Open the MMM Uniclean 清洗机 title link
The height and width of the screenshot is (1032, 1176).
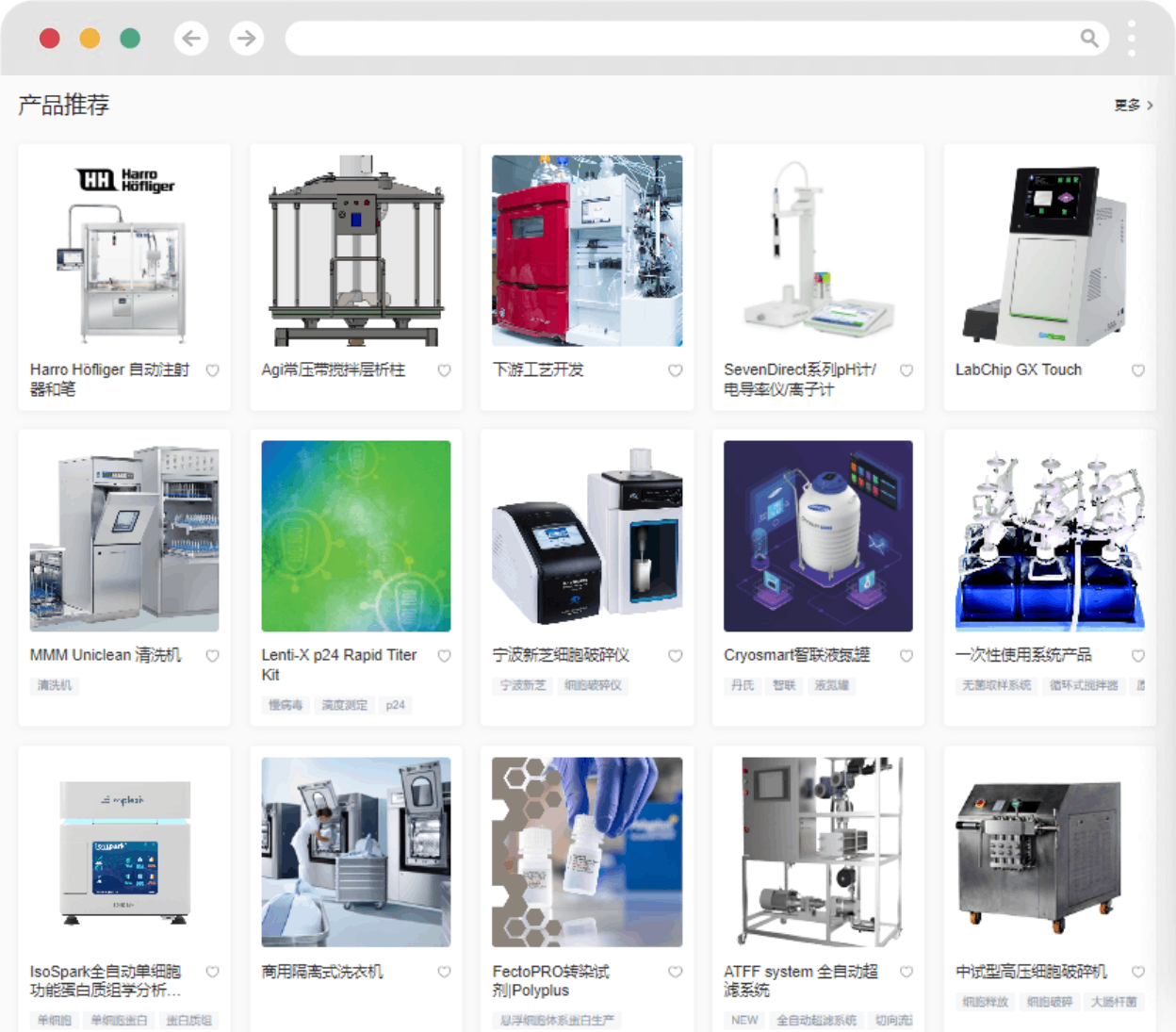[106, 655]
